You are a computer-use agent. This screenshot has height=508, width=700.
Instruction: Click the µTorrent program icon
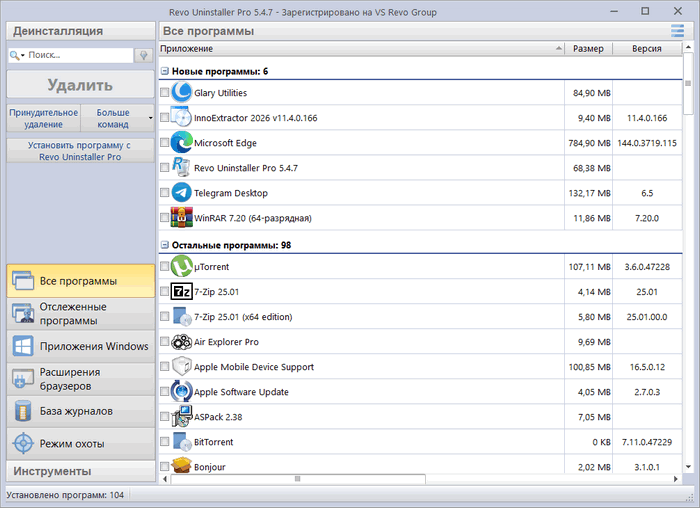click(181, 267)
